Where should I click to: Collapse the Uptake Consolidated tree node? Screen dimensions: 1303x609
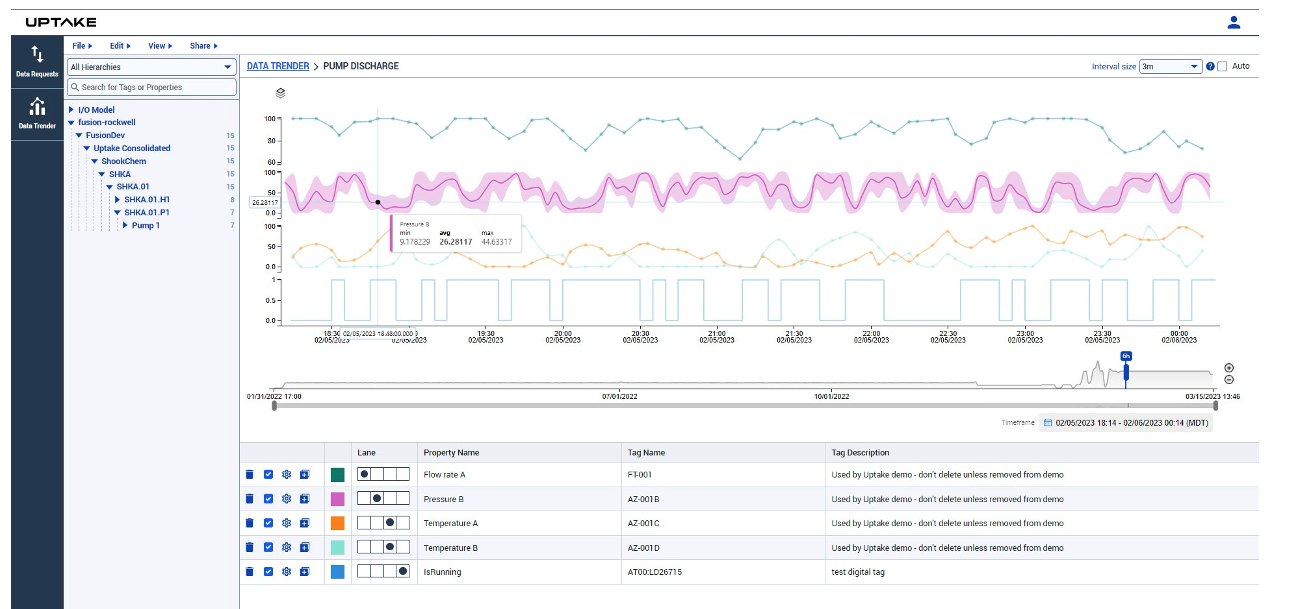tap(87, 148)
